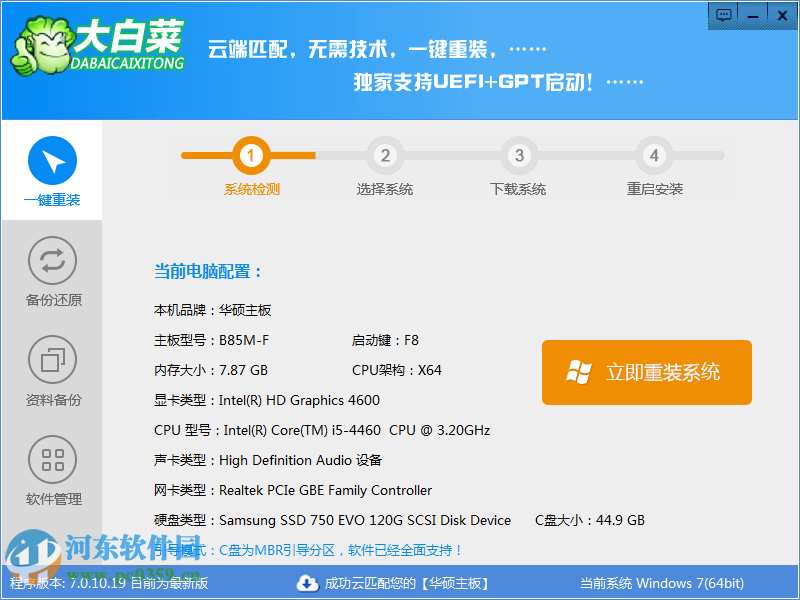This screenshot has width=800, height=600.
Task: Open the 备份还原 backup restore icon
Action: 53,260
